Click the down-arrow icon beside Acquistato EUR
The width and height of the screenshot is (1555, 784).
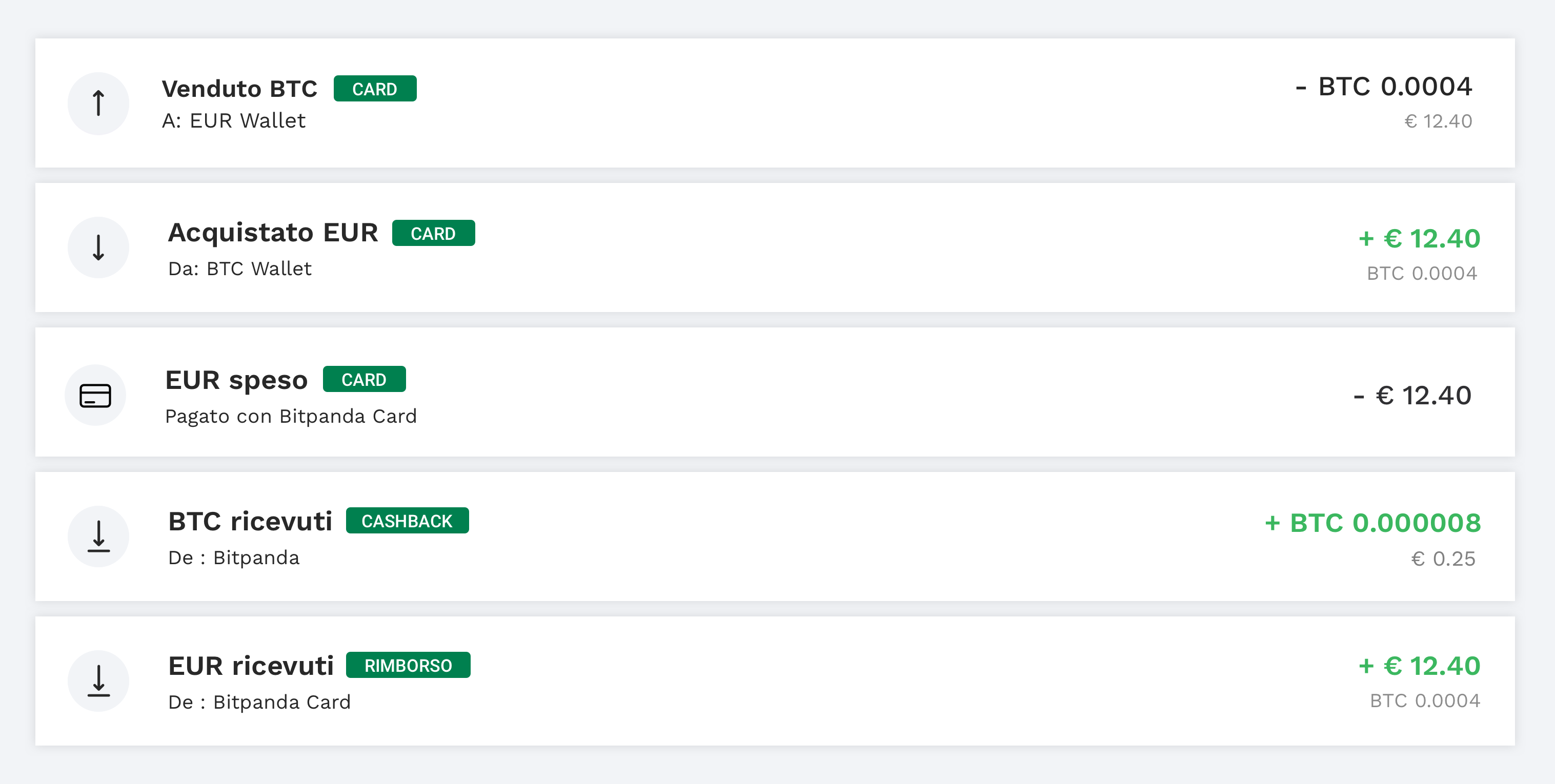(x=98, y=247)
